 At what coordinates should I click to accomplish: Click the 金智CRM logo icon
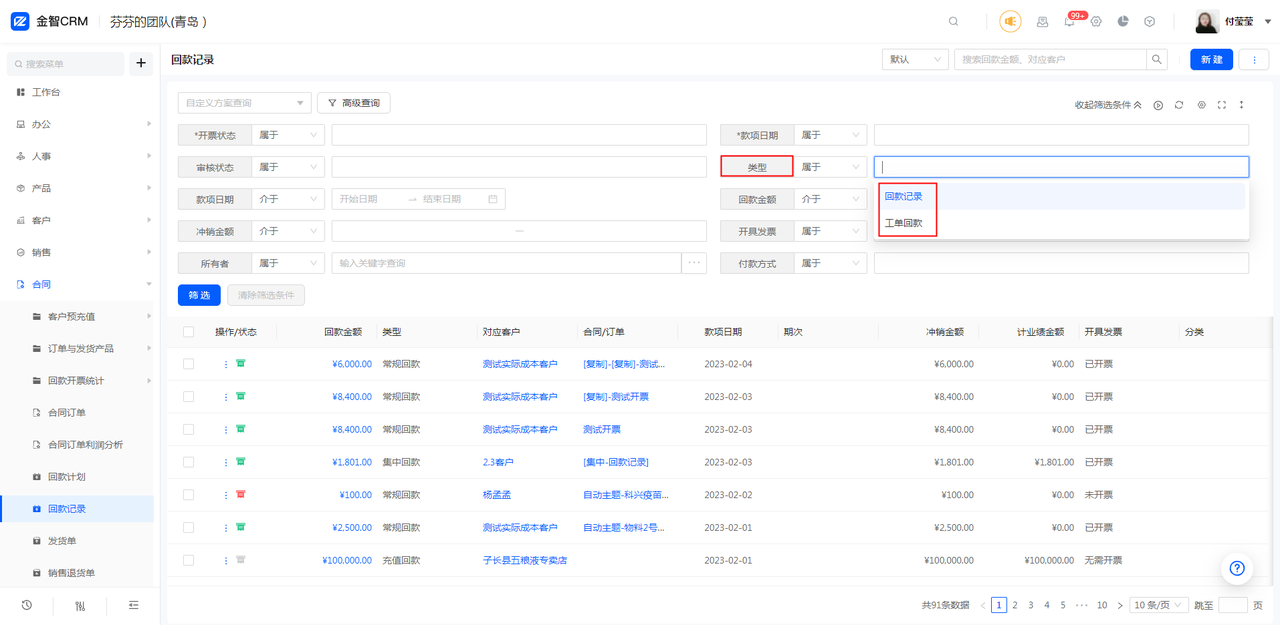19,21
